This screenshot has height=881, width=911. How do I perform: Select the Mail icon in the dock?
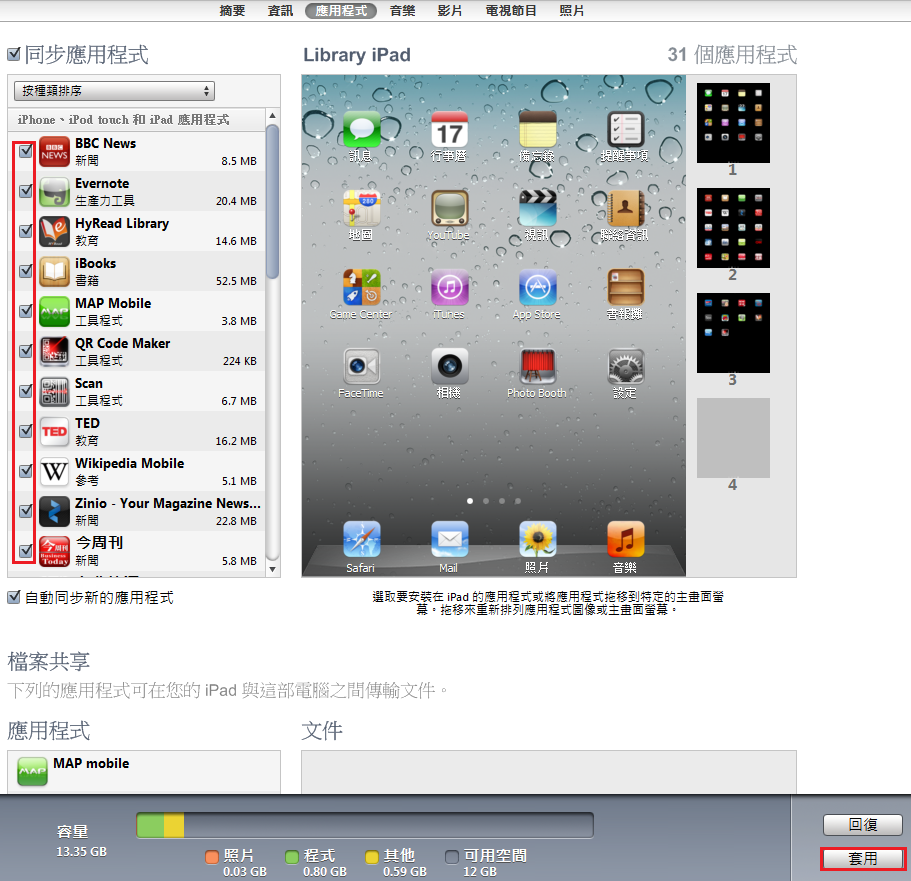pyautogui.click(x=449, y=539)
